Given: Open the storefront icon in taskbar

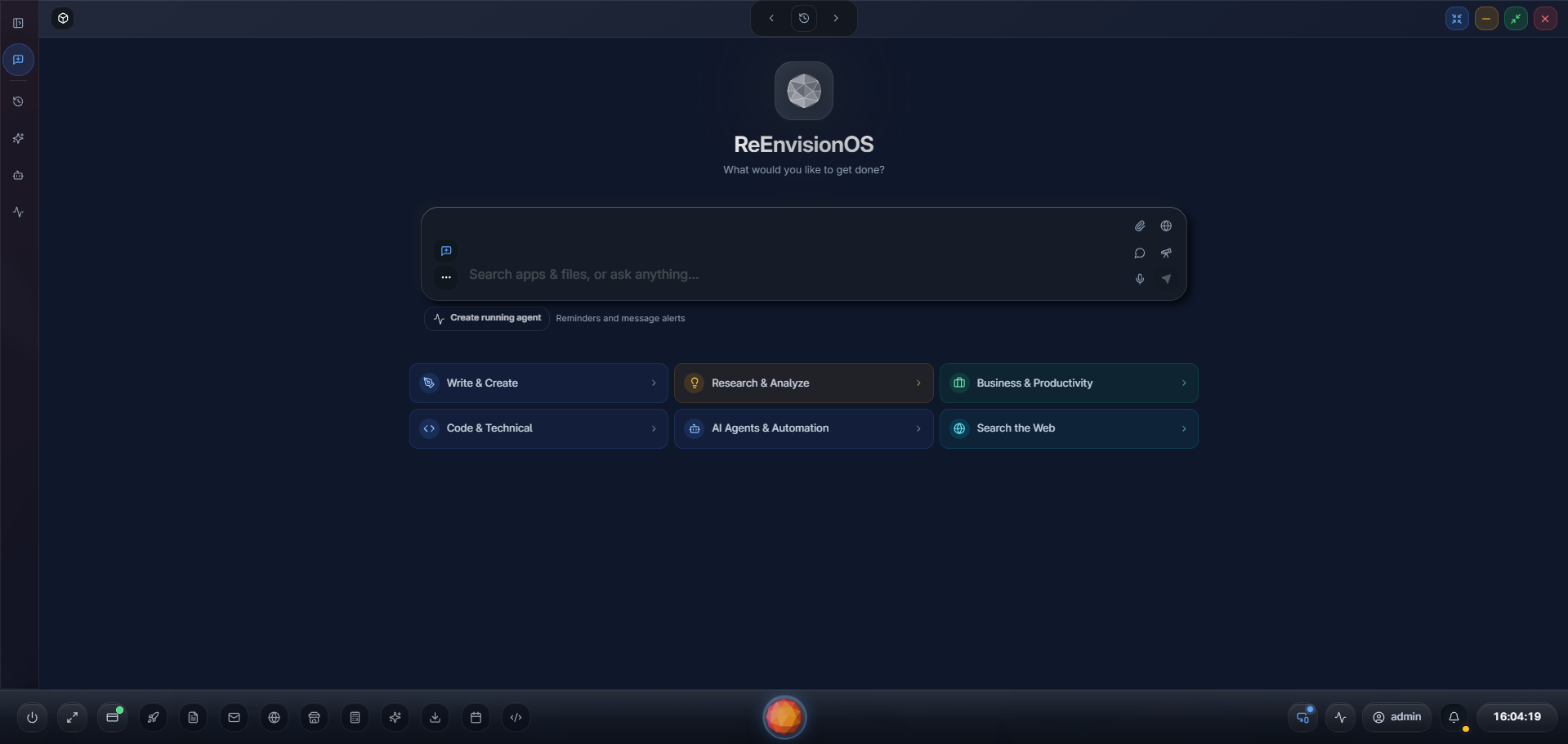Looking at the screenshot, I should (x=314, y=717).
